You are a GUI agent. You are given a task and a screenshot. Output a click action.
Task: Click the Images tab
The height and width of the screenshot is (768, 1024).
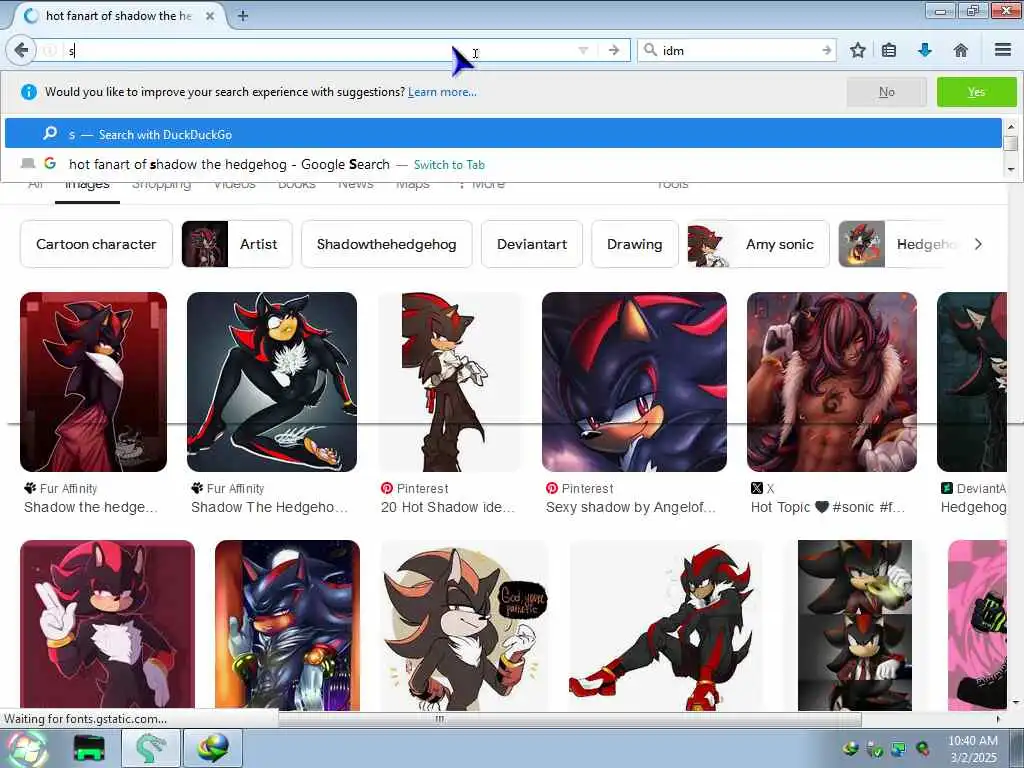coord(87,185)
